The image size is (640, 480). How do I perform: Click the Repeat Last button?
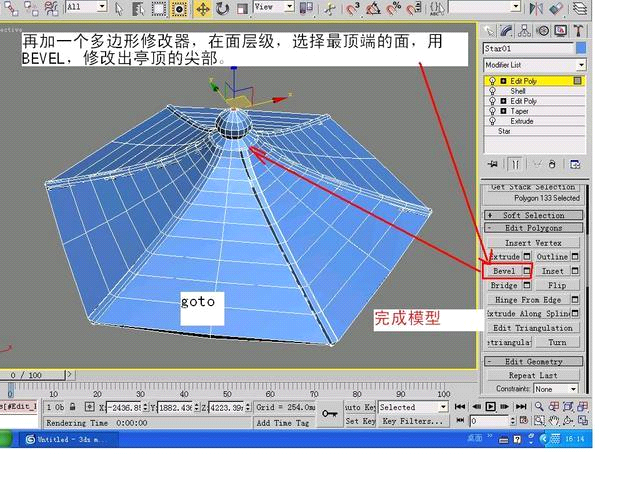[533, 375]
